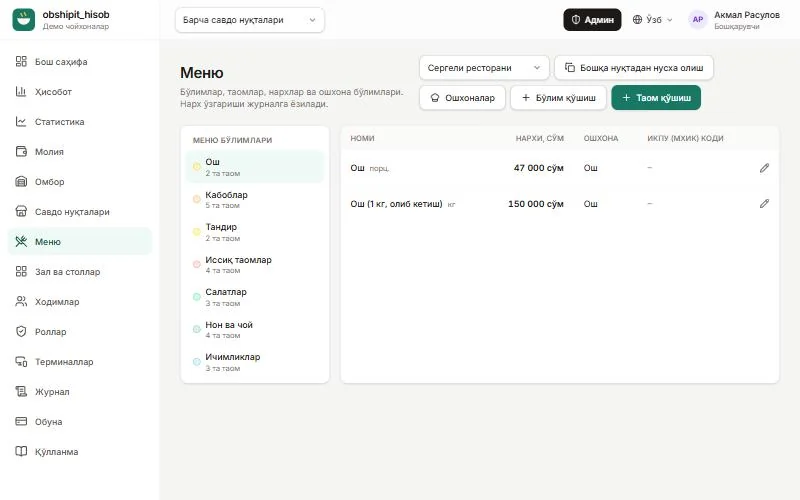Click the Таом қўшиш button
This screenshot has width=800, height=500.
[x=656, y=97]
